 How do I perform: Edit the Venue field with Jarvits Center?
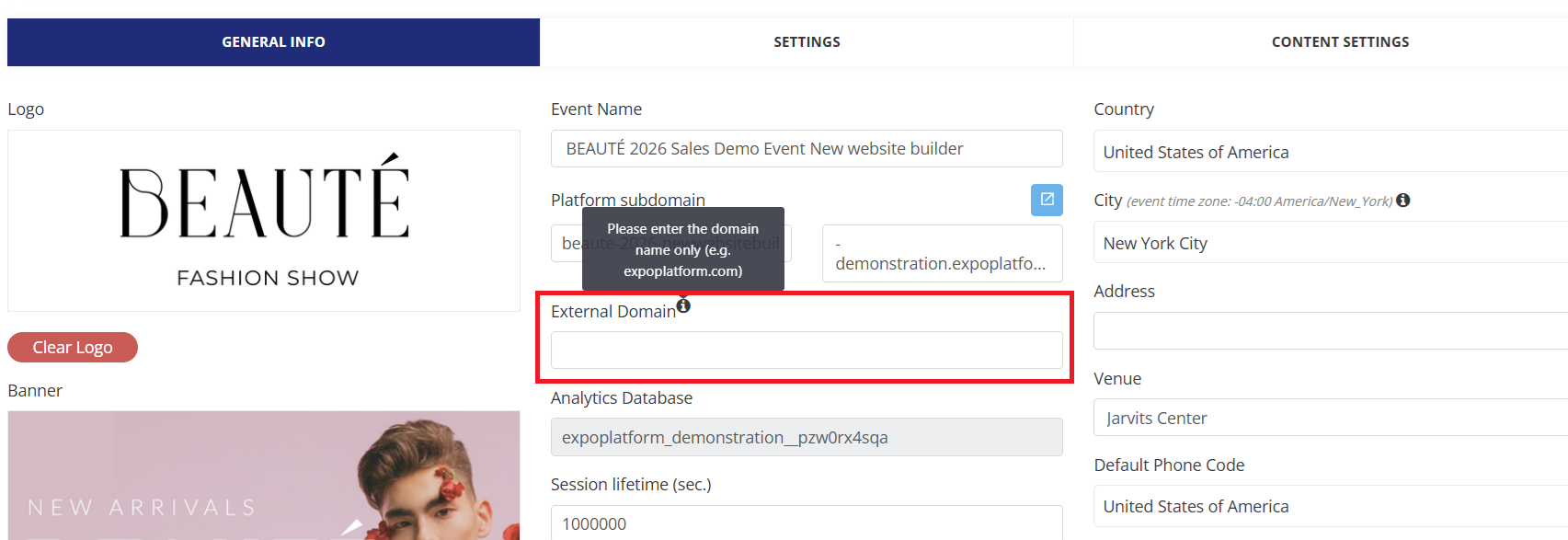click(1330, 419)
